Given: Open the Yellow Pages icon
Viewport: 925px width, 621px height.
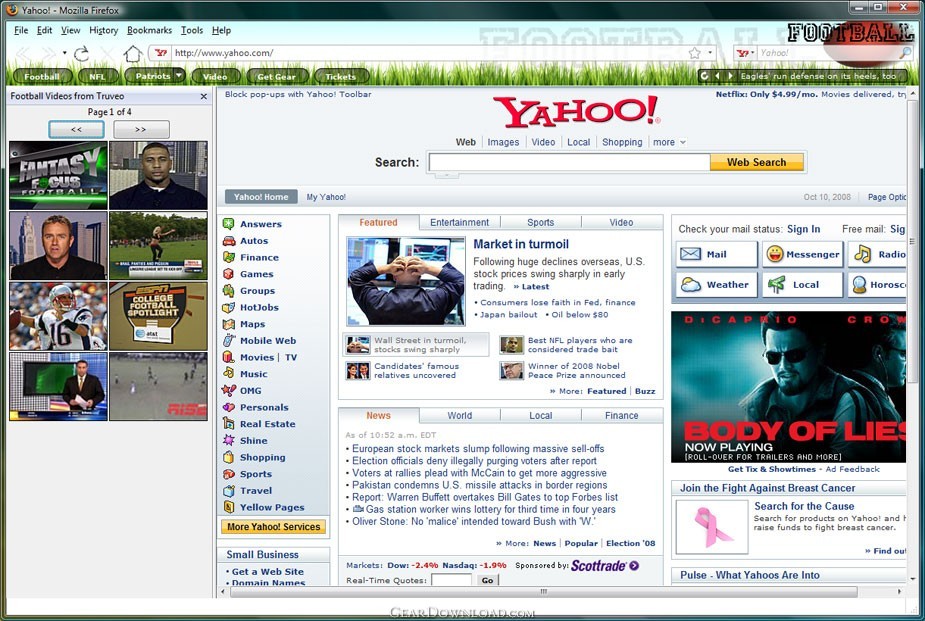Looking at the screenshot, I should click(229, 507).
